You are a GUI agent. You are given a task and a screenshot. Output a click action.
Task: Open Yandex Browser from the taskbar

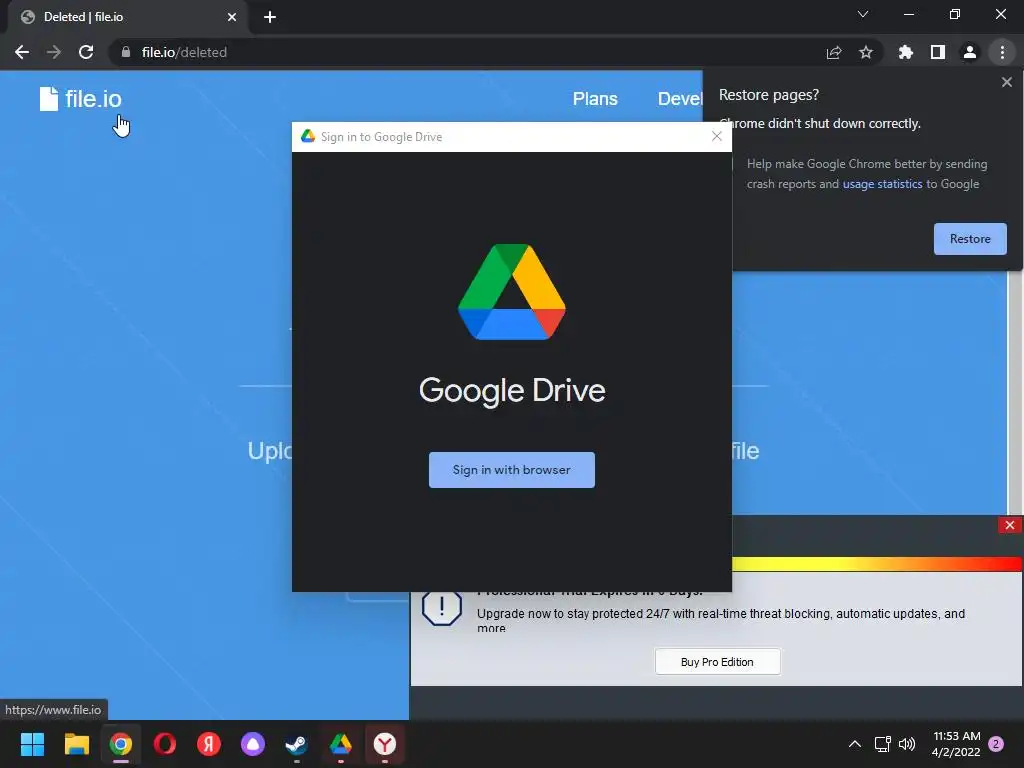385,744
